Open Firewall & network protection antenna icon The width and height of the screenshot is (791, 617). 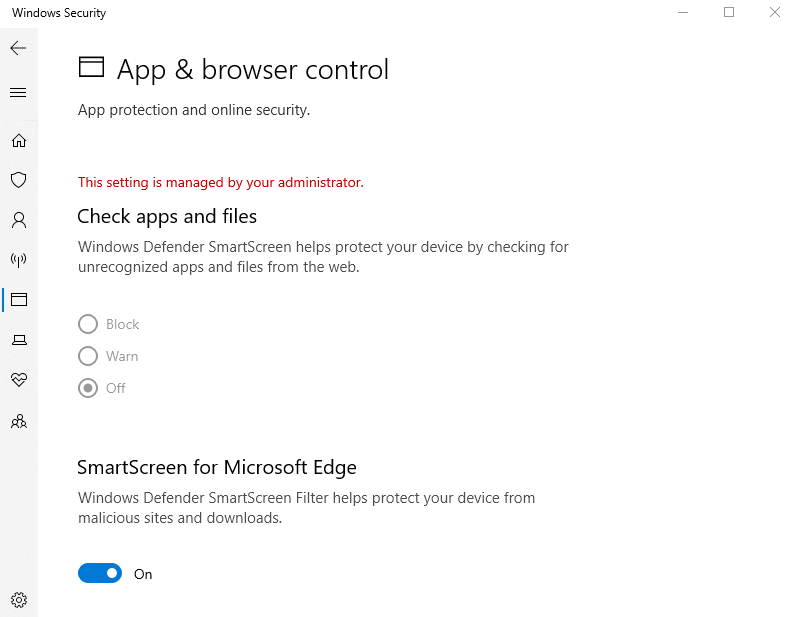tap(19, 260)
